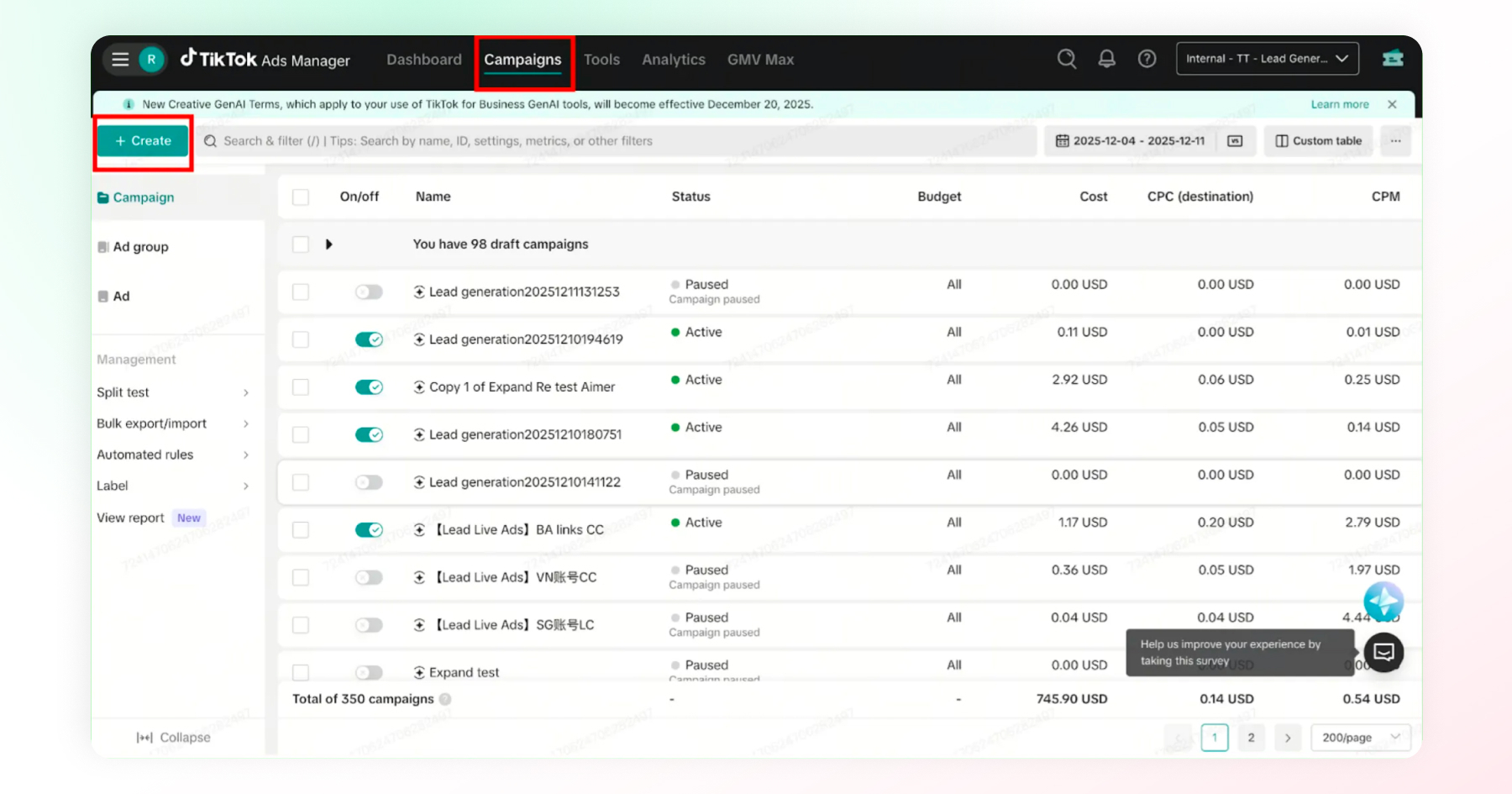
Task: Turn off Lead generation20251210180751 switch
Action: pos(369,434)
